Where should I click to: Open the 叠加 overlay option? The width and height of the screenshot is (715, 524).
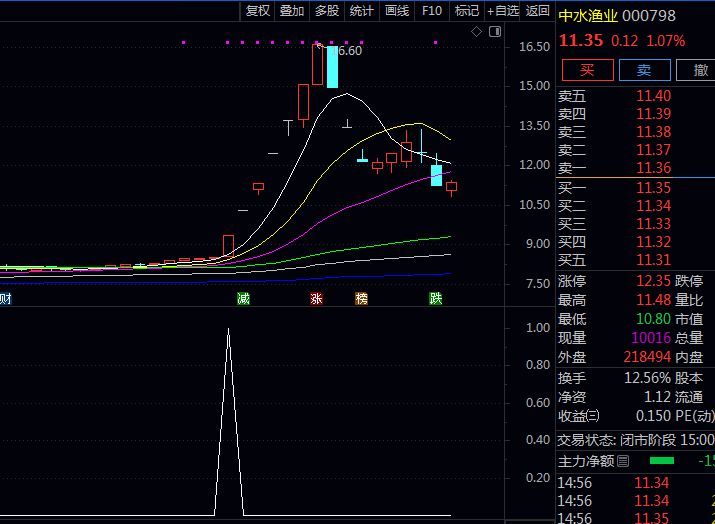[292, 11]
